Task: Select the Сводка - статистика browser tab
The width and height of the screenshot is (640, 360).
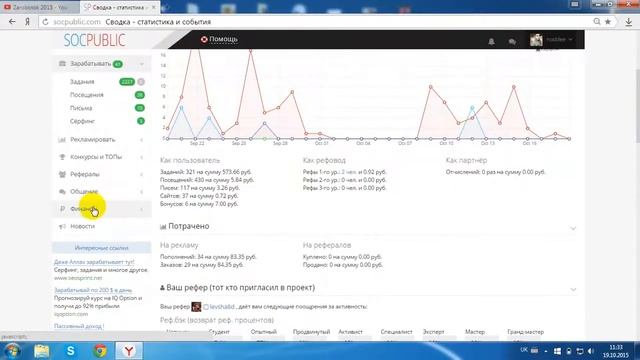Action: point(120,7)
